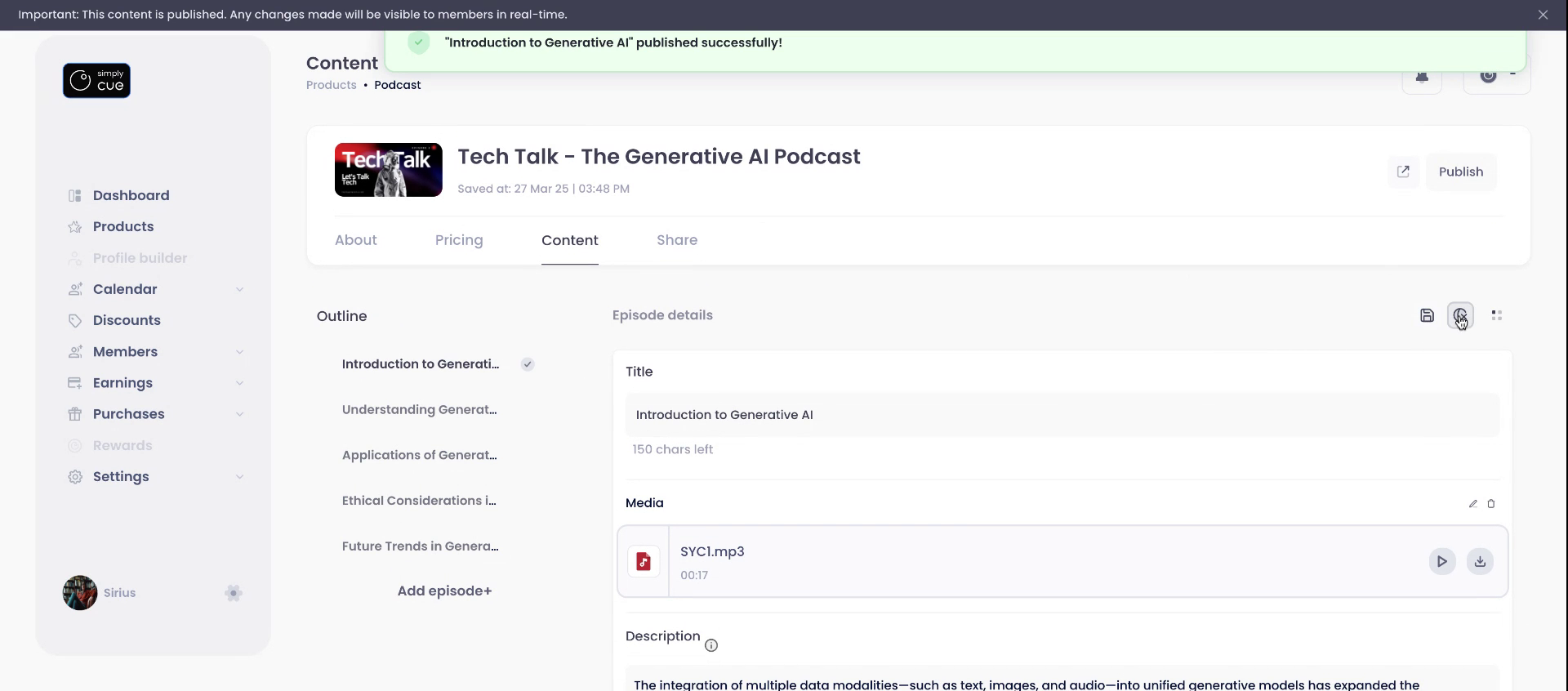Edit the media with pencil icon
Screen dimensions: 1568x691
point(1472,504)
